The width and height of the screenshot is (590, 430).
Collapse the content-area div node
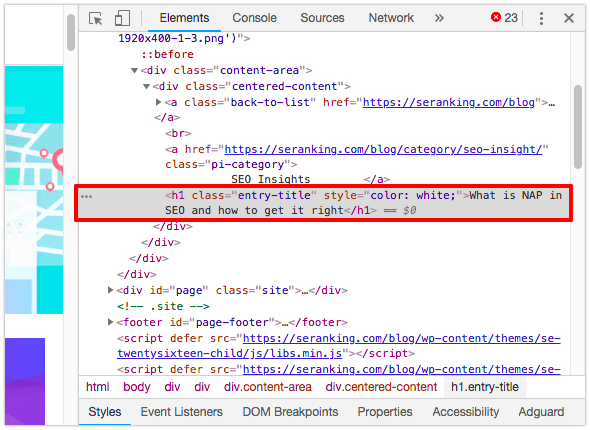point(134,70)
